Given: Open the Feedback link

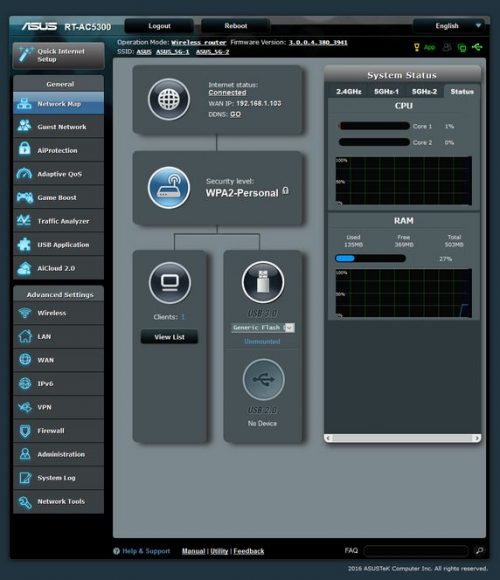Looking at the screenshot, I should pos(249,551).
